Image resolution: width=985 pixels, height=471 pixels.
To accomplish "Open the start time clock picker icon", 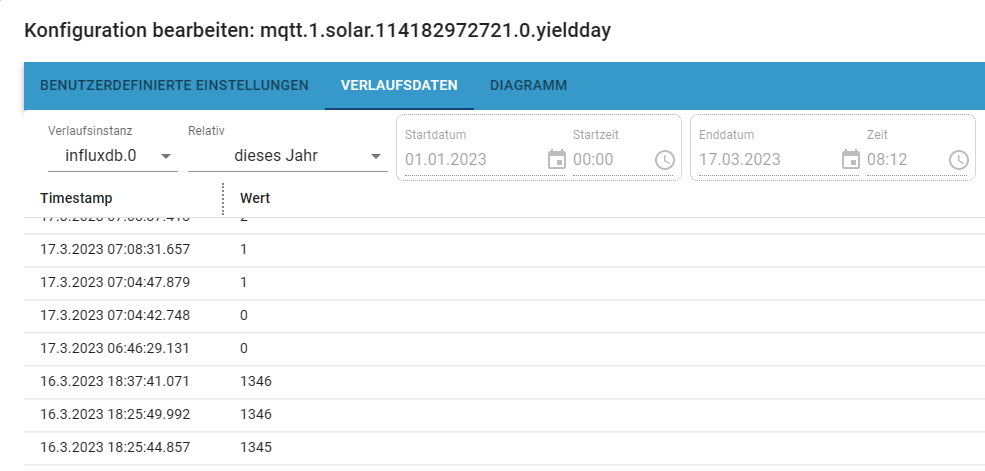I will point(665,159).
